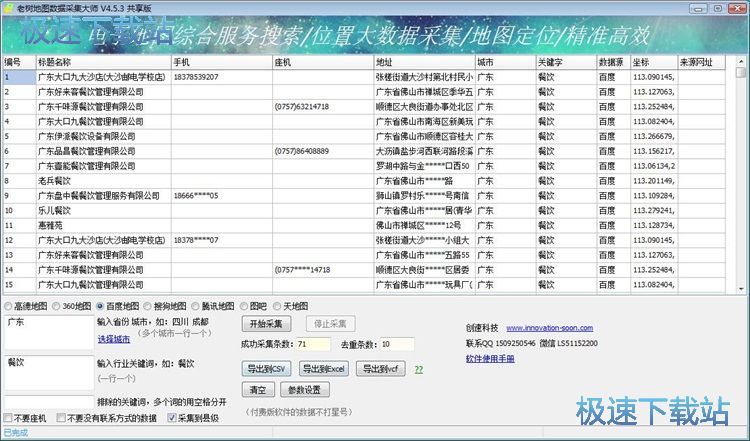This screenshot has height=441, width=750.
Task: Click the scrollbar down arrow of table
Action: [741, 288]
